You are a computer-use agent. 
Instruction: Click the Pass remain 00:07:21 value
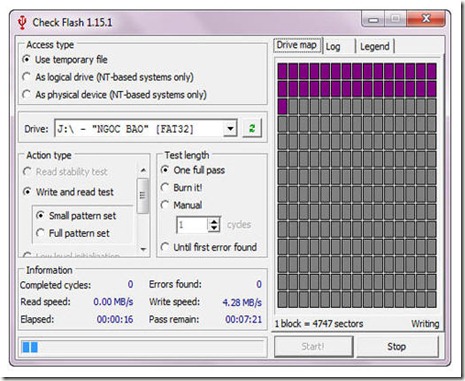coord(243,319)
